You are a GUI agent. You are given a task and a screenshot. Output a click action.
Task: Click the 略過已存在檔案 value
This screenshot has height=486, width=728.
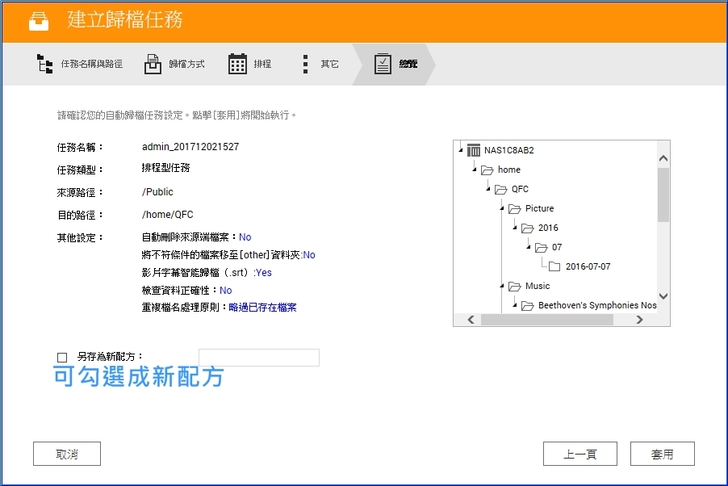pyautogui.click(x=263, y=307)
